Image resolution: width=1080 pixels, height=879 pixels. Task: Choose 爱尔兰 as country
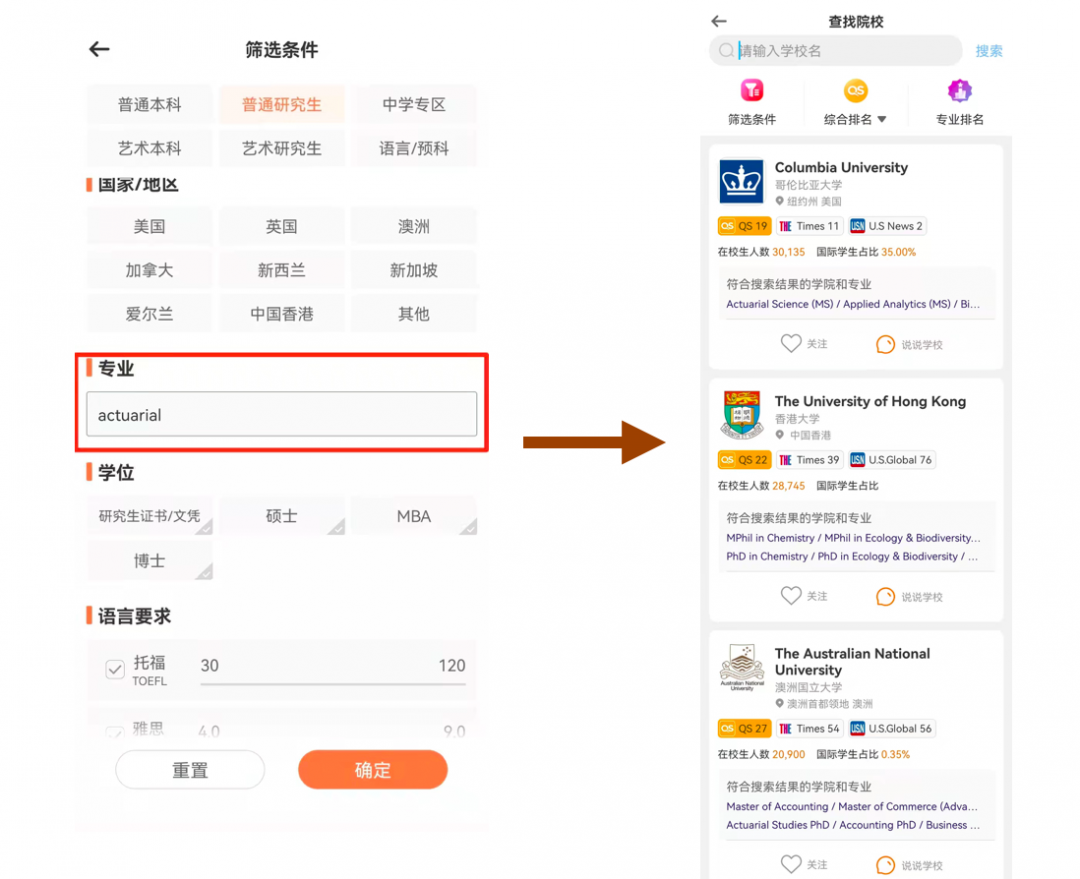click(149, 314)
